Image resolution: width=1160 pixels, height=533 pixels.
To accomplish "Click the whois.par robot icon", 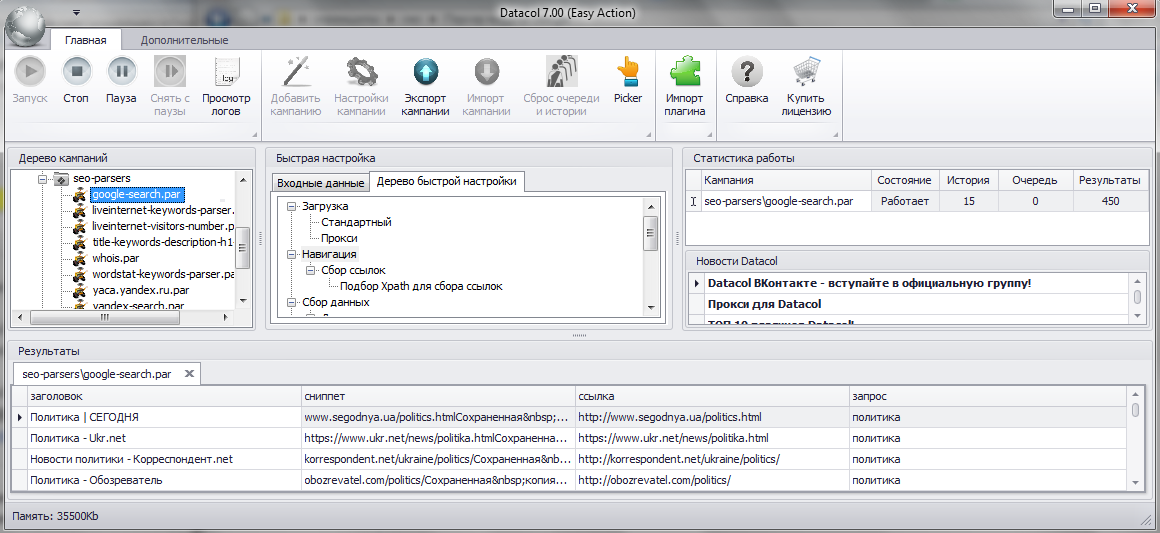I will 80,258.
